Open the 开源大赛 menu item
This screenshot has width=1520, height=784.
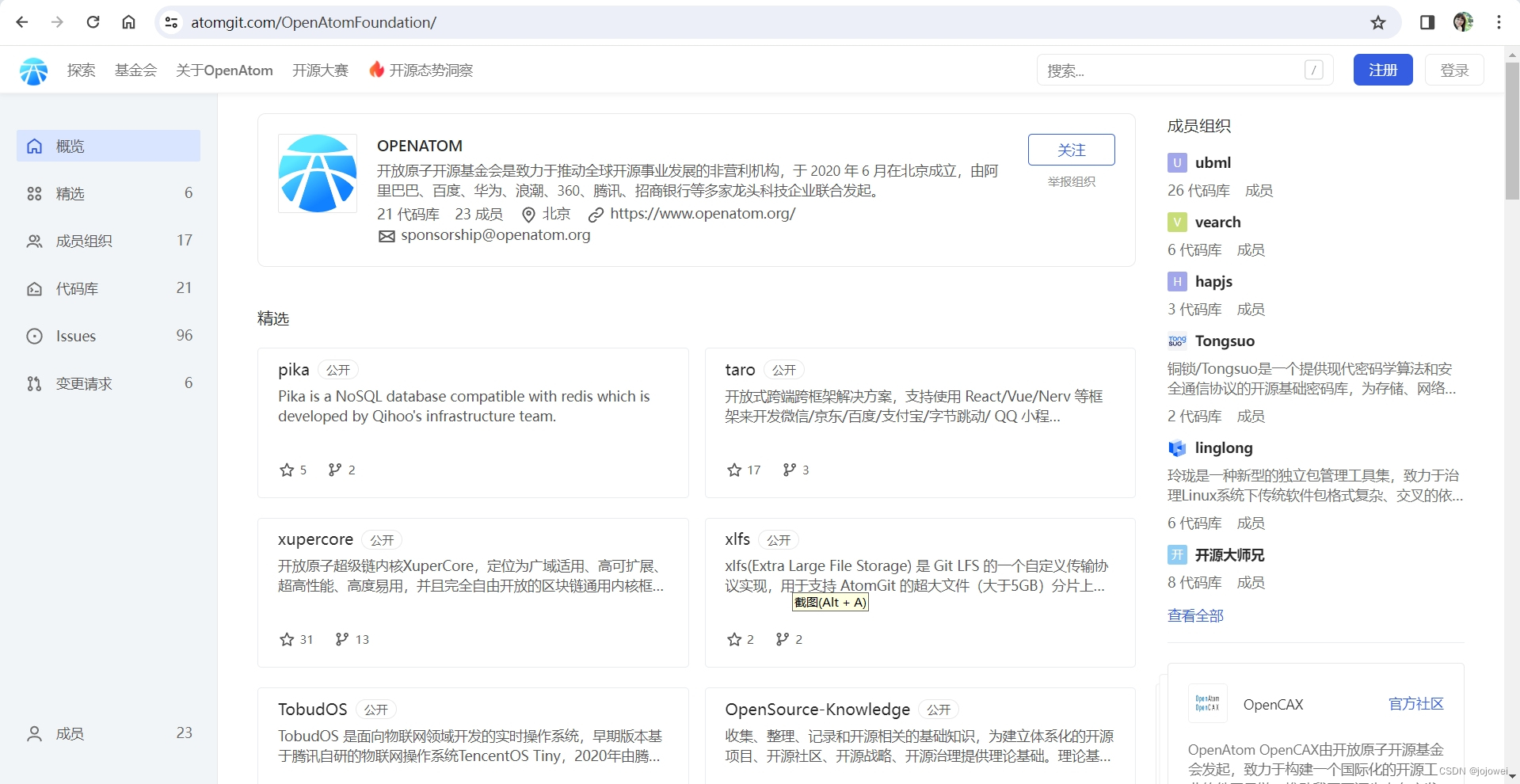coord(320,70)
